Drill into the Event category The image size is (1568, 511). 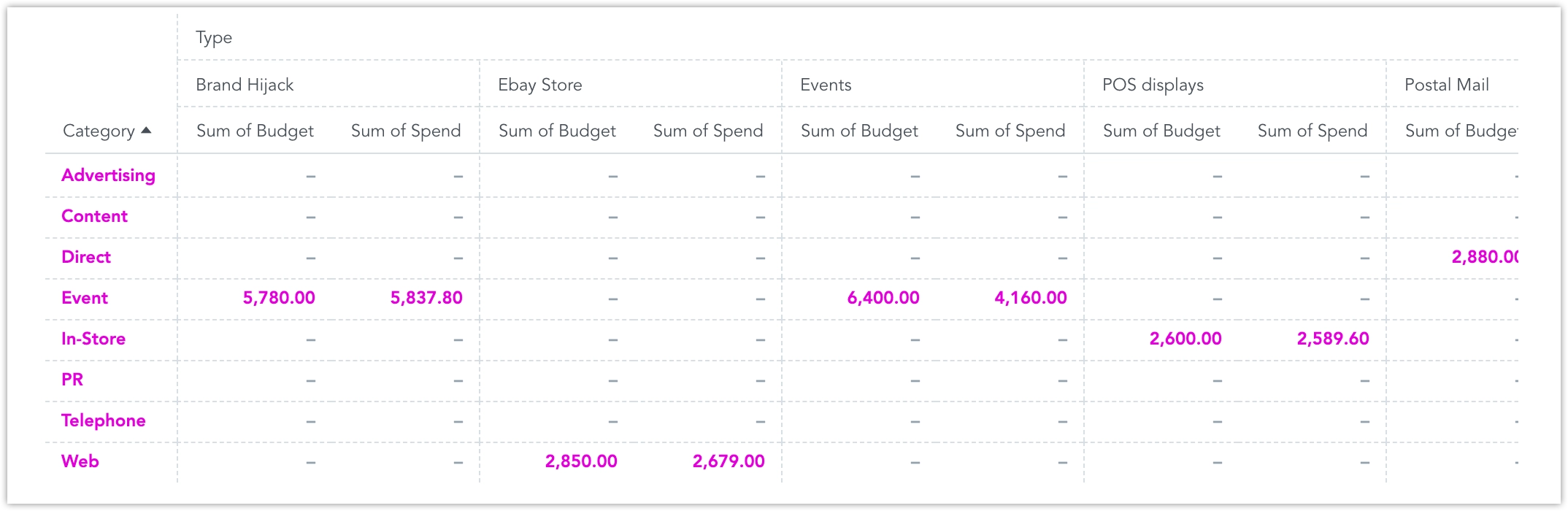[85, 298]
